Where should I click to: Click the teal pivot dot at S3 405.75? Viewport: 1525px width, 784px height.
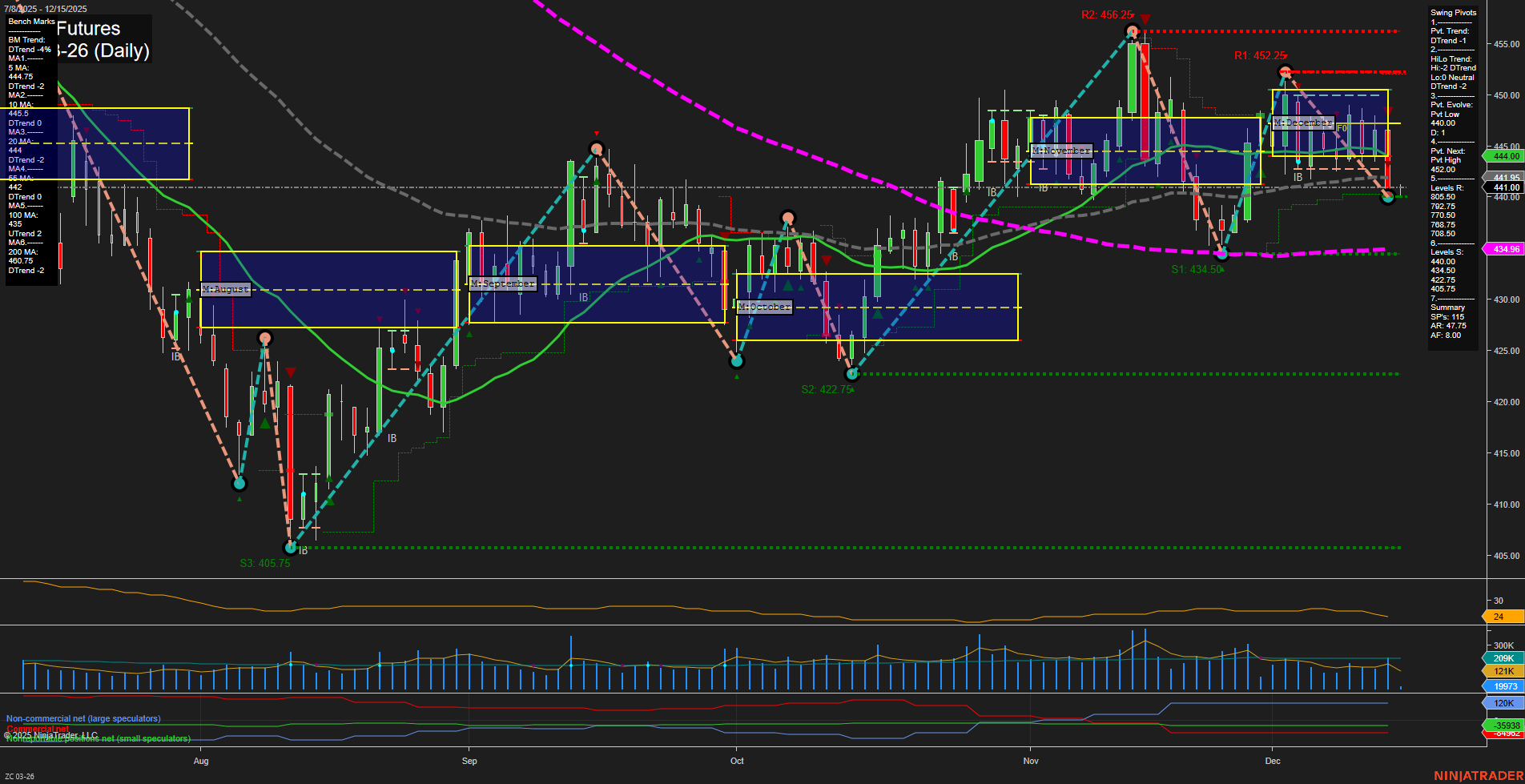(290, 546)
